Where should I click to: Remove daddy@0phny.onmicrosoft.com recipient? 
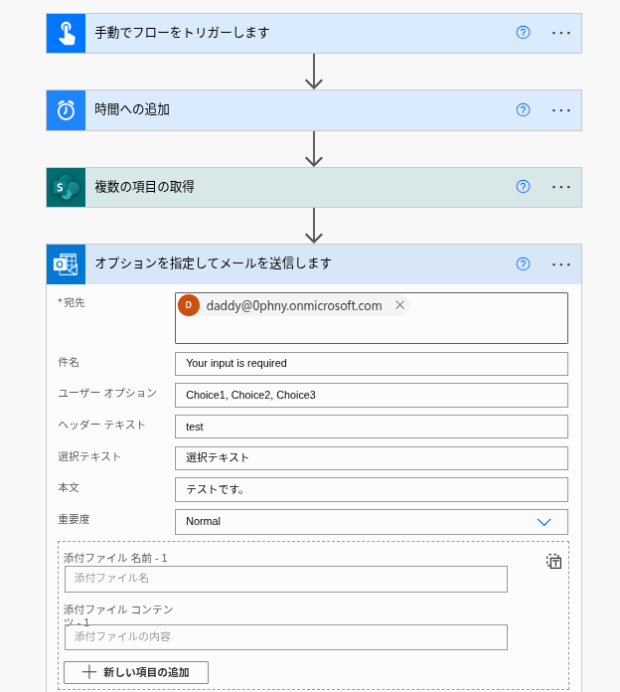[x=400, y=305]
